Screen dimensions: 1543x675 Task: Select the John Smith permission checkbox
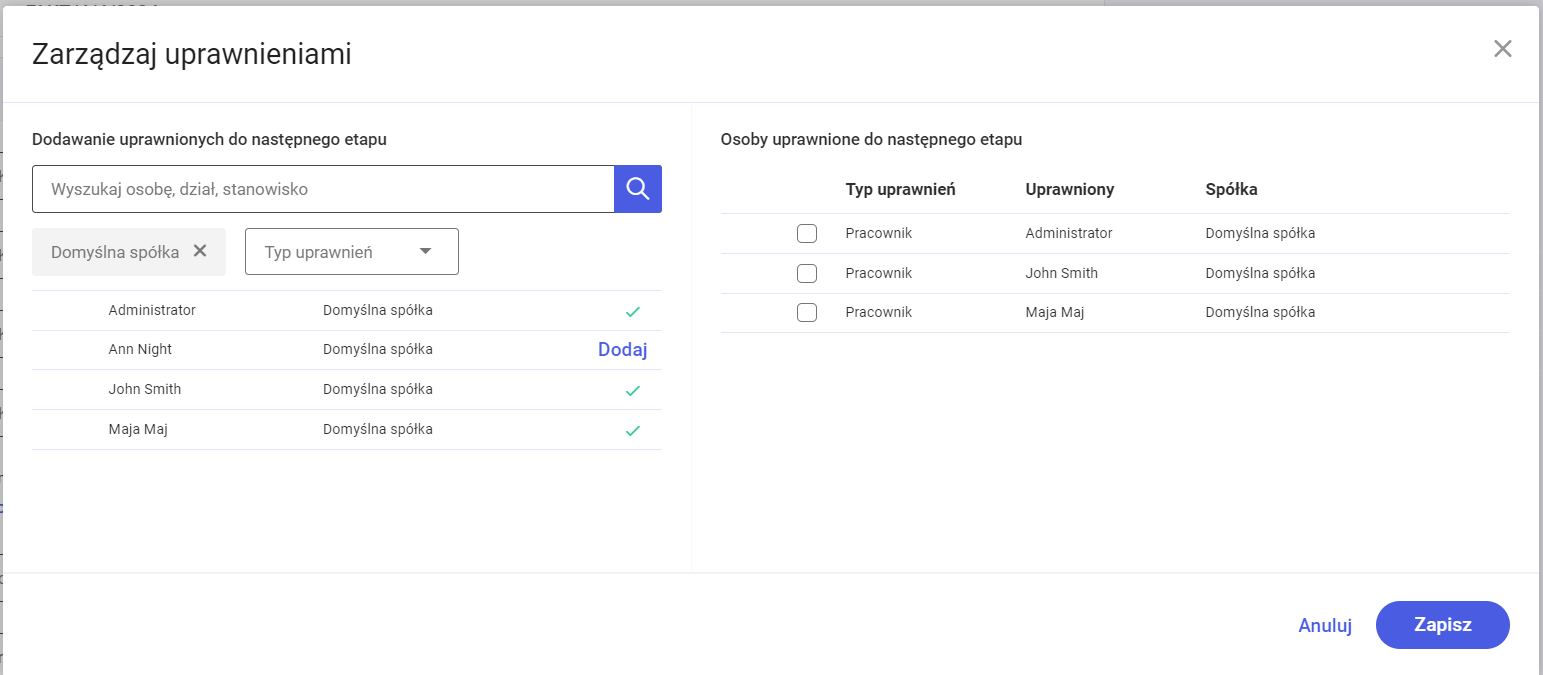tap(807, 273)
